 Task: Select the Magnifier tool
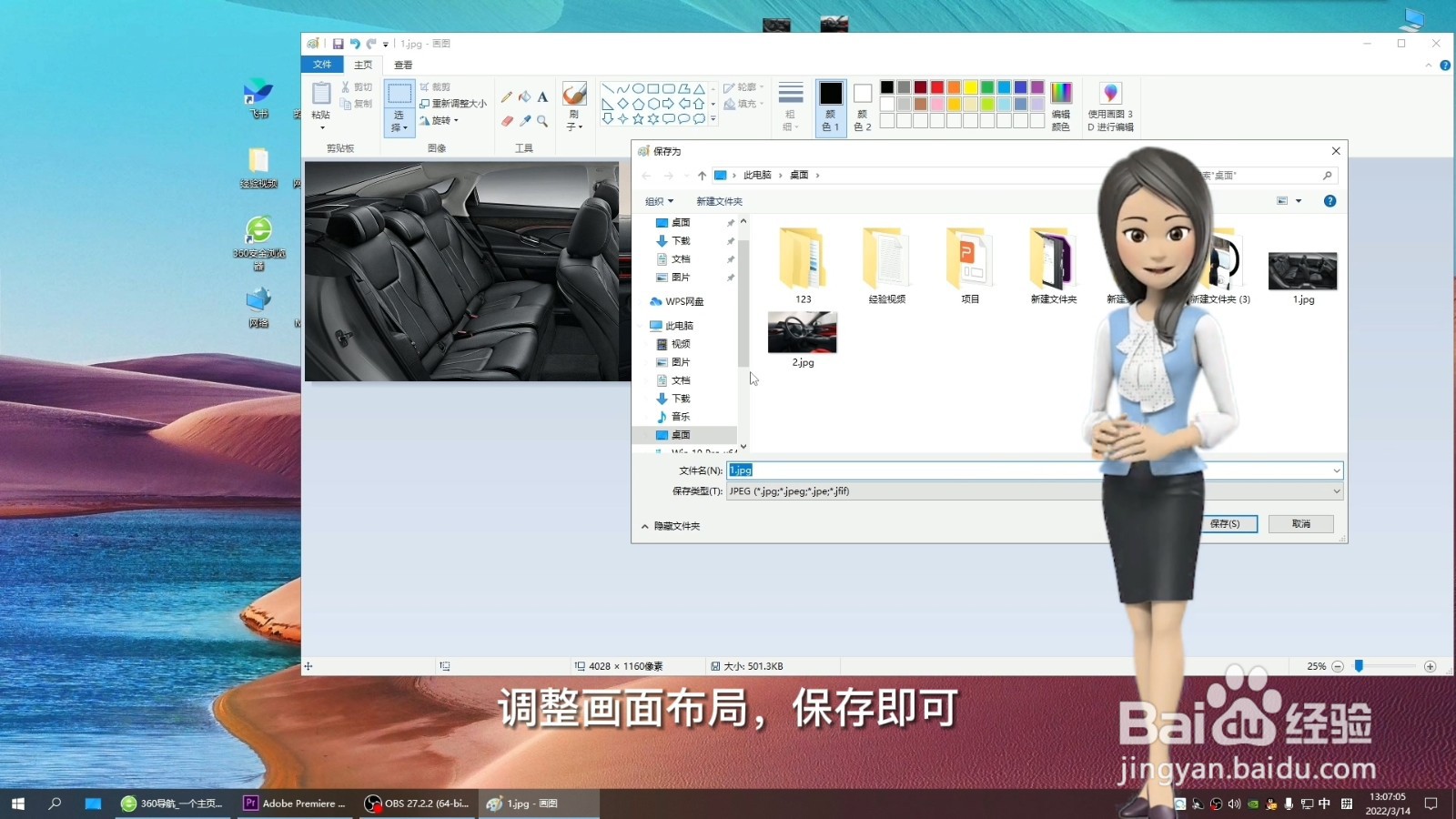pos(542,120)
